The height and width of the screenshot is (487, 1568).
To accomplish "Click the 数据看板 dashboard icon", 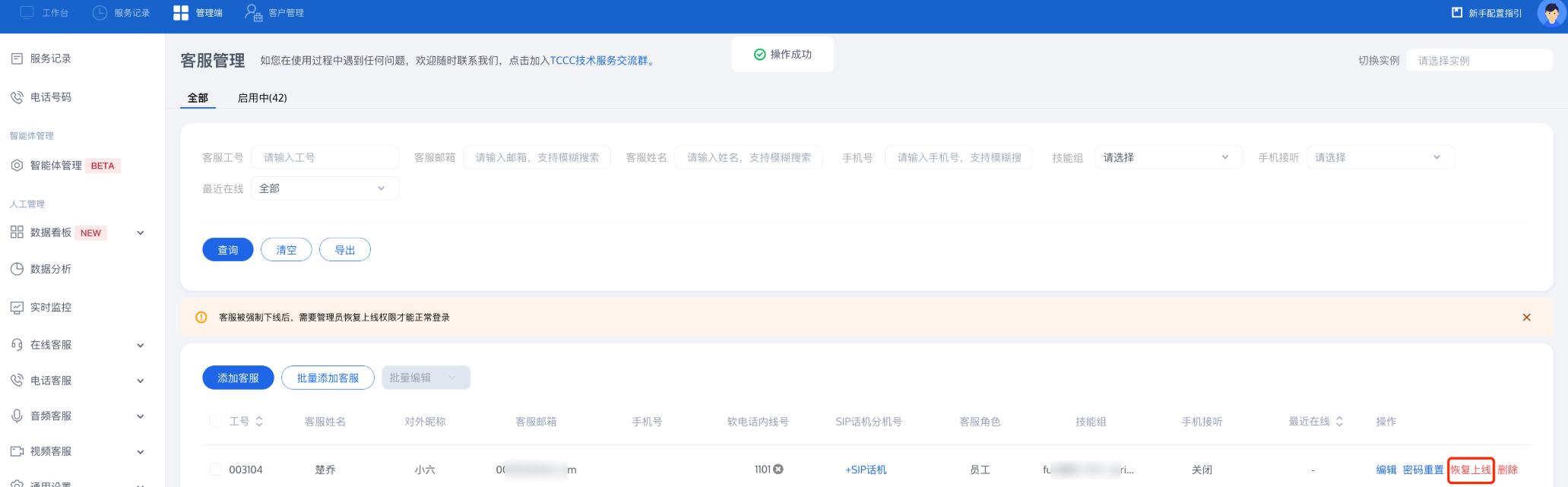I will (x=17, y=232).
